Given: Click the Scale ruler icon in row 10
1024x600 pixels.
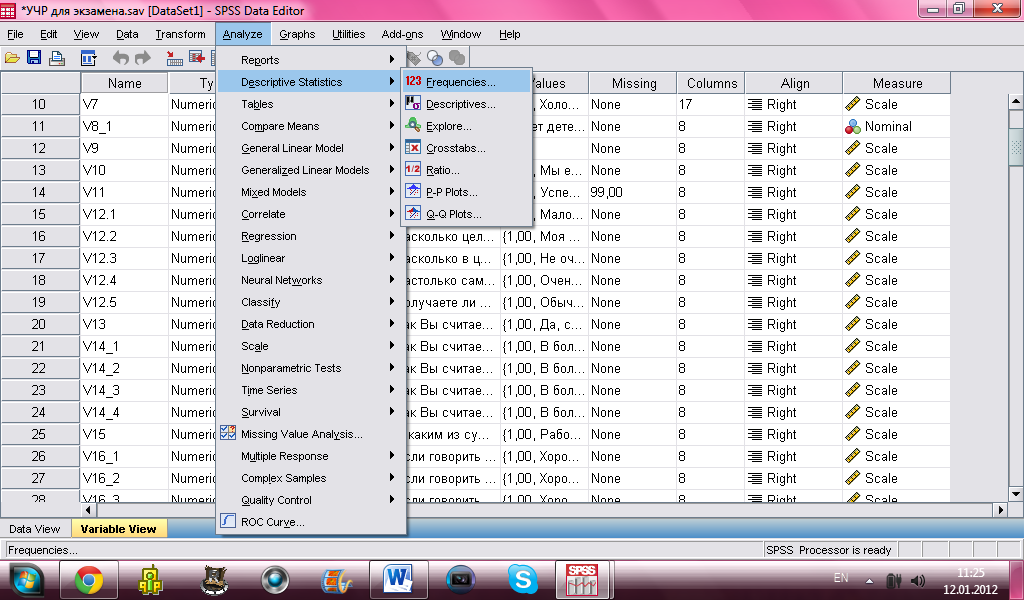Looking at the screenshot, I should point(853,104).
